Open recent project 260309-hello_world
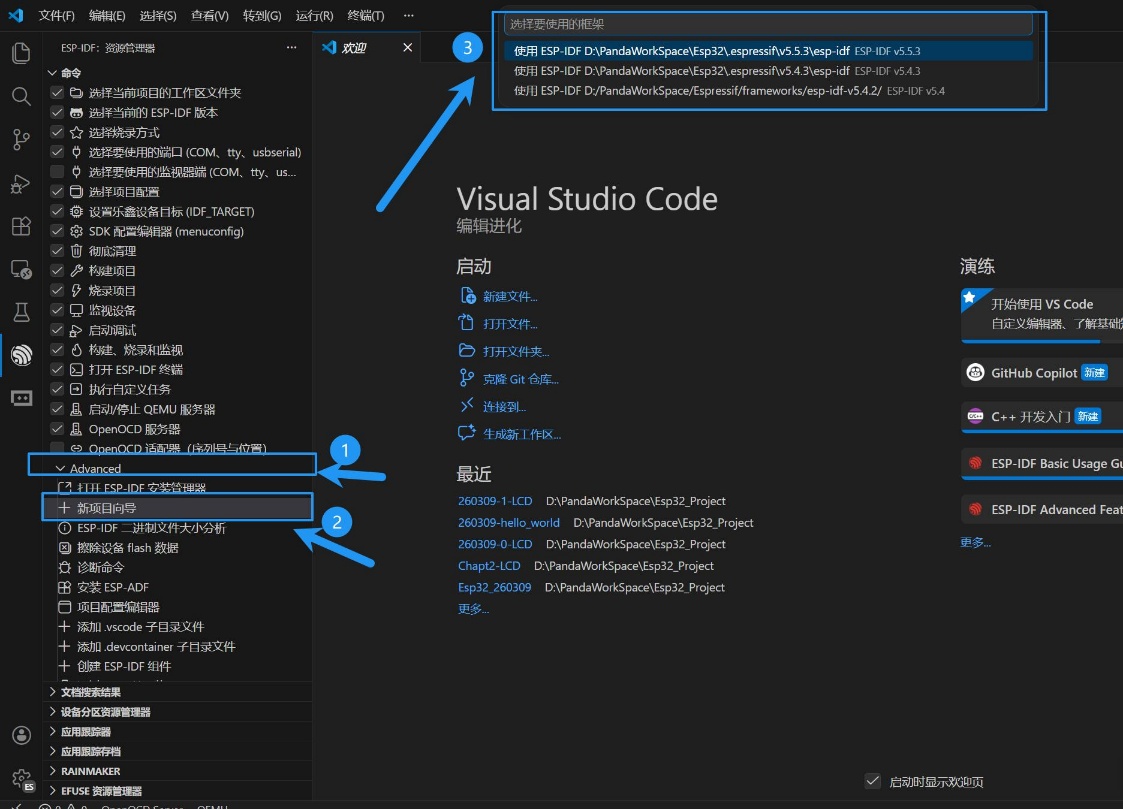 (509, 523)
